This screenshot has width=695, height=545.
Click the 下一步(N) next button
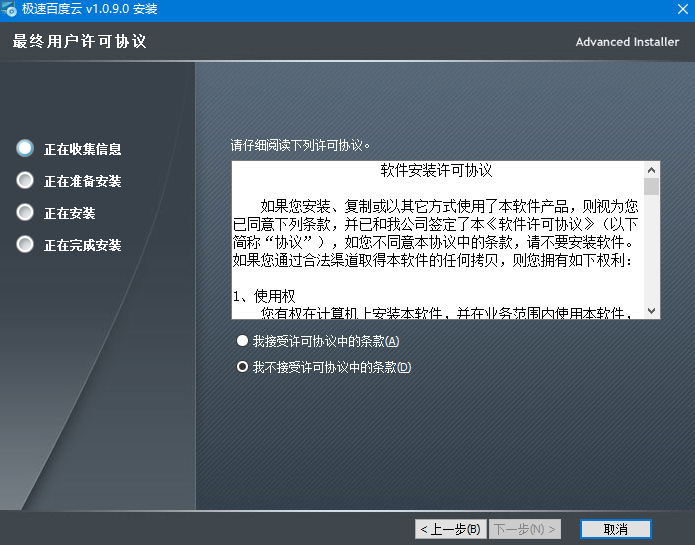coord(525,529)
